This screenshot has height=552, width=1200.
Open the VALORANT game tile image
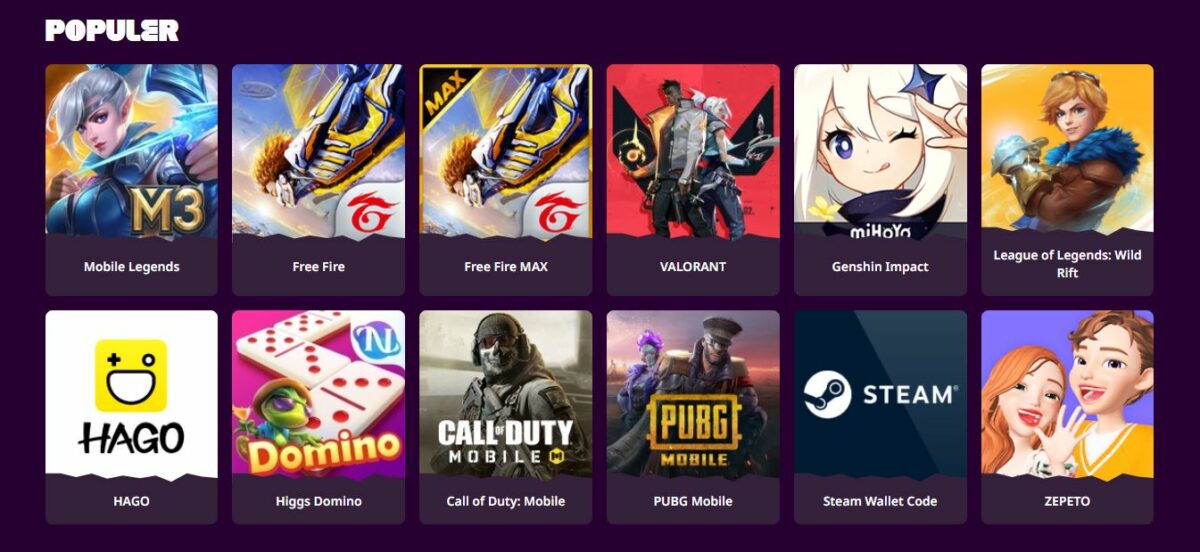[x=693, y=152]
